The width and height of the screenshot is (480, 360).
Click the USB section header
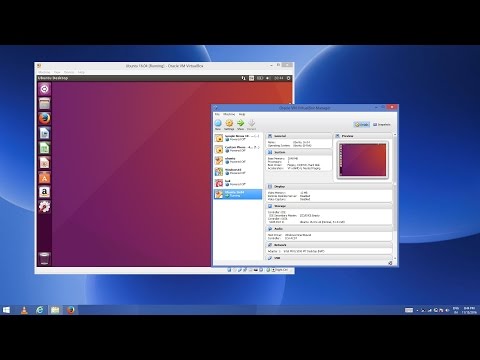(329, 258)
